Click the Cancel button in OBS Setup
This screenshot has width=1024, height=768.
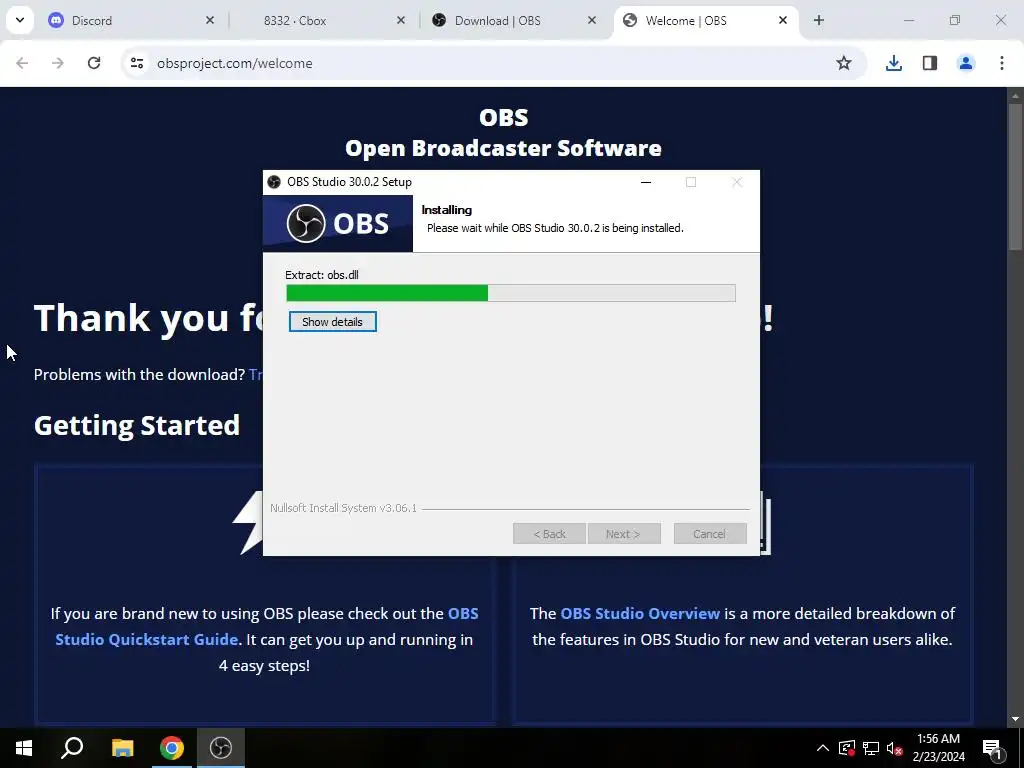click(x=709, y=534)
